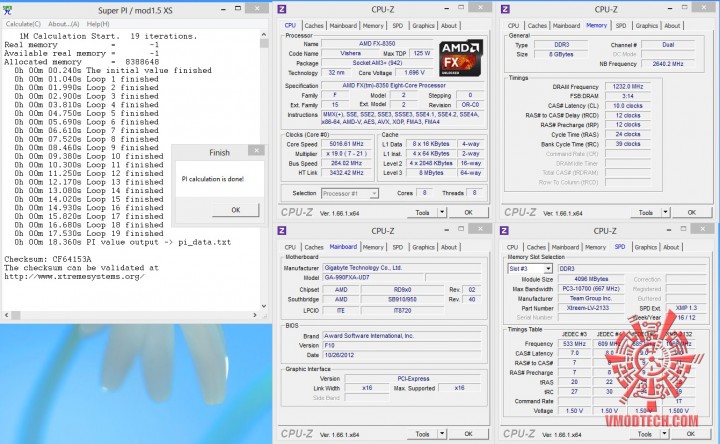
Task: Click the CPU-Z logo icon of the Memory tab window
Action: [x=505, y=9]
